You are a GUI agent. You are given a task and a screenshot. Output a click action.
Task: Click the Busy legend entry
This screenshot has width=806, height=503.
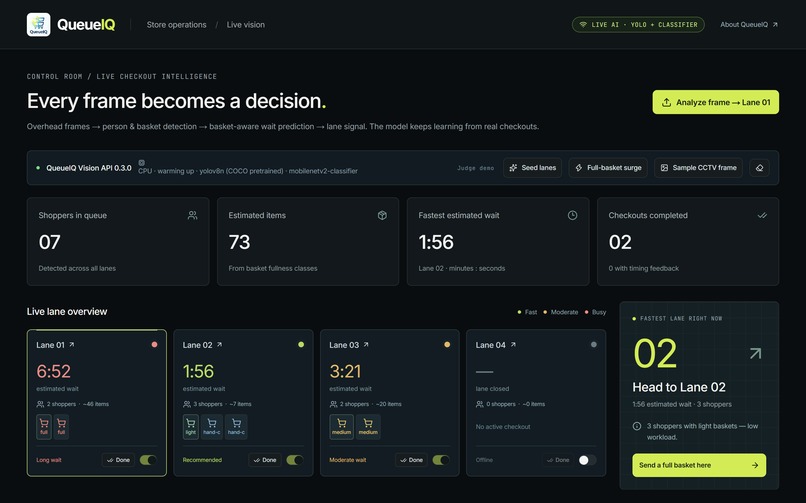[595, 312]
